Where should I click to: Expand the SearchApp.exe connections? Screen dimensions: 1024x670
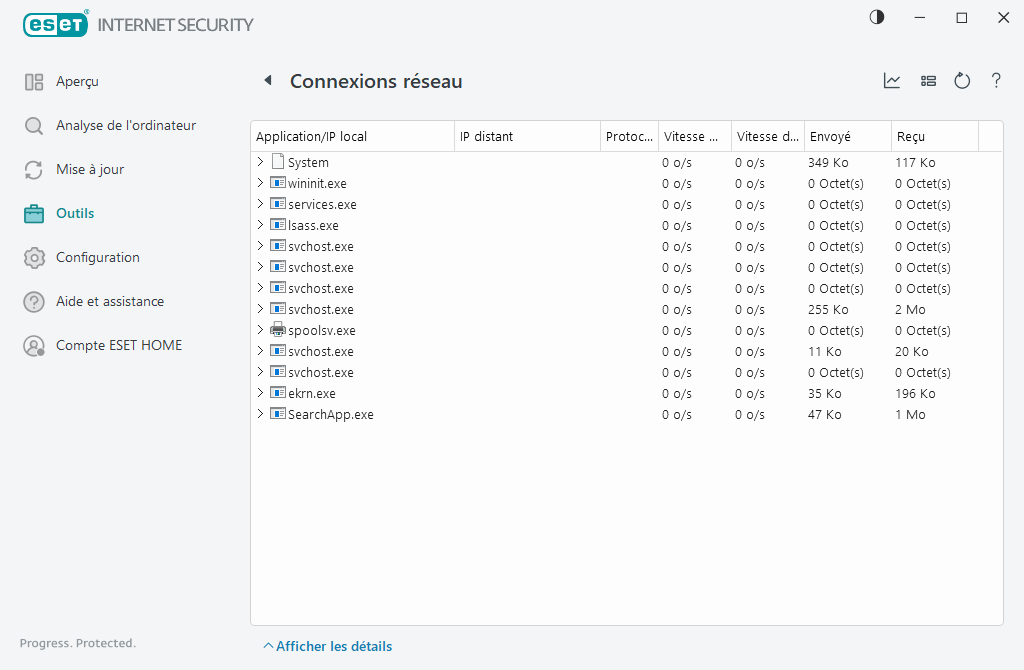261,414
